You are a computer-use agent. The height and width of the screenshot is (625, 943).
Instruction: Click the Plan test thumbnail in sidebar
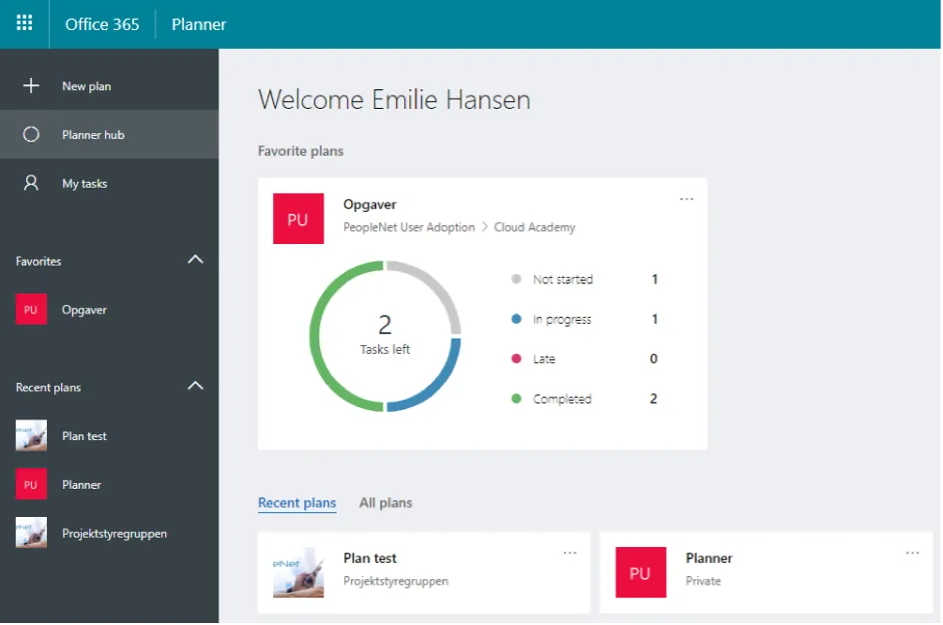[31, 436]
